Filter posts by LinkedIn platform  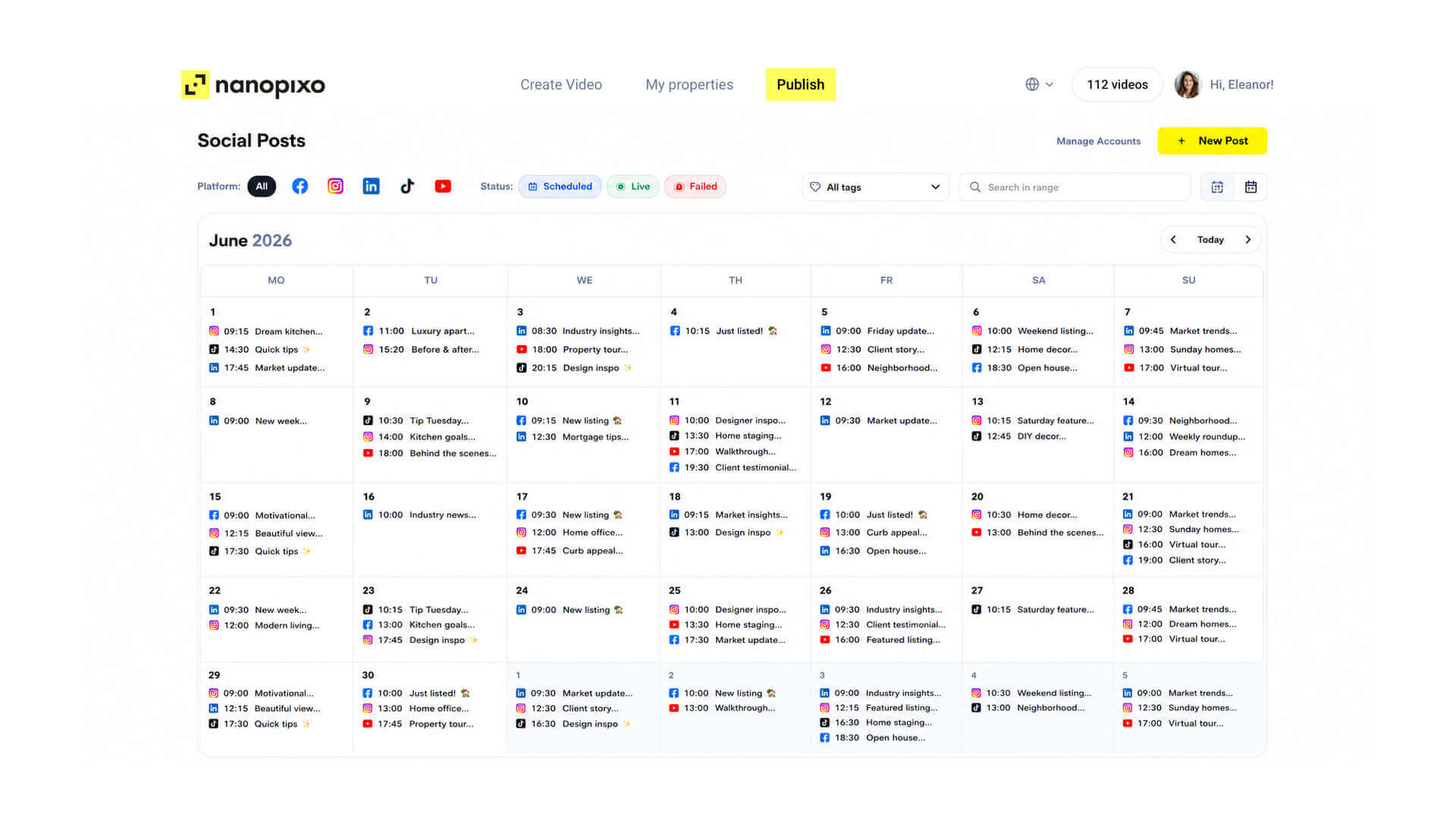click(371, 186)
